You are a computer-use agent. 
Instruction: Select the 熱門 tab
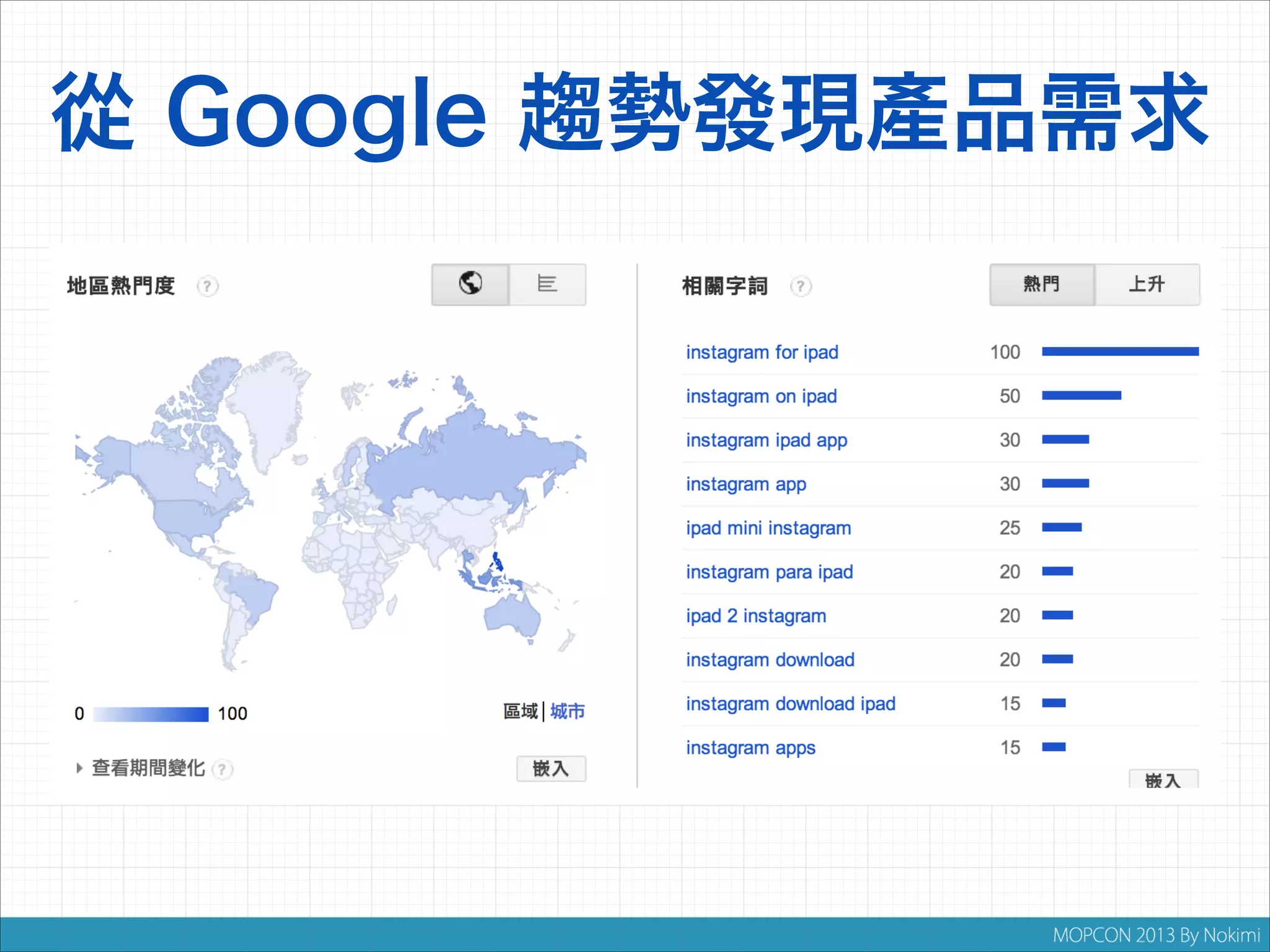(1042, 284)
